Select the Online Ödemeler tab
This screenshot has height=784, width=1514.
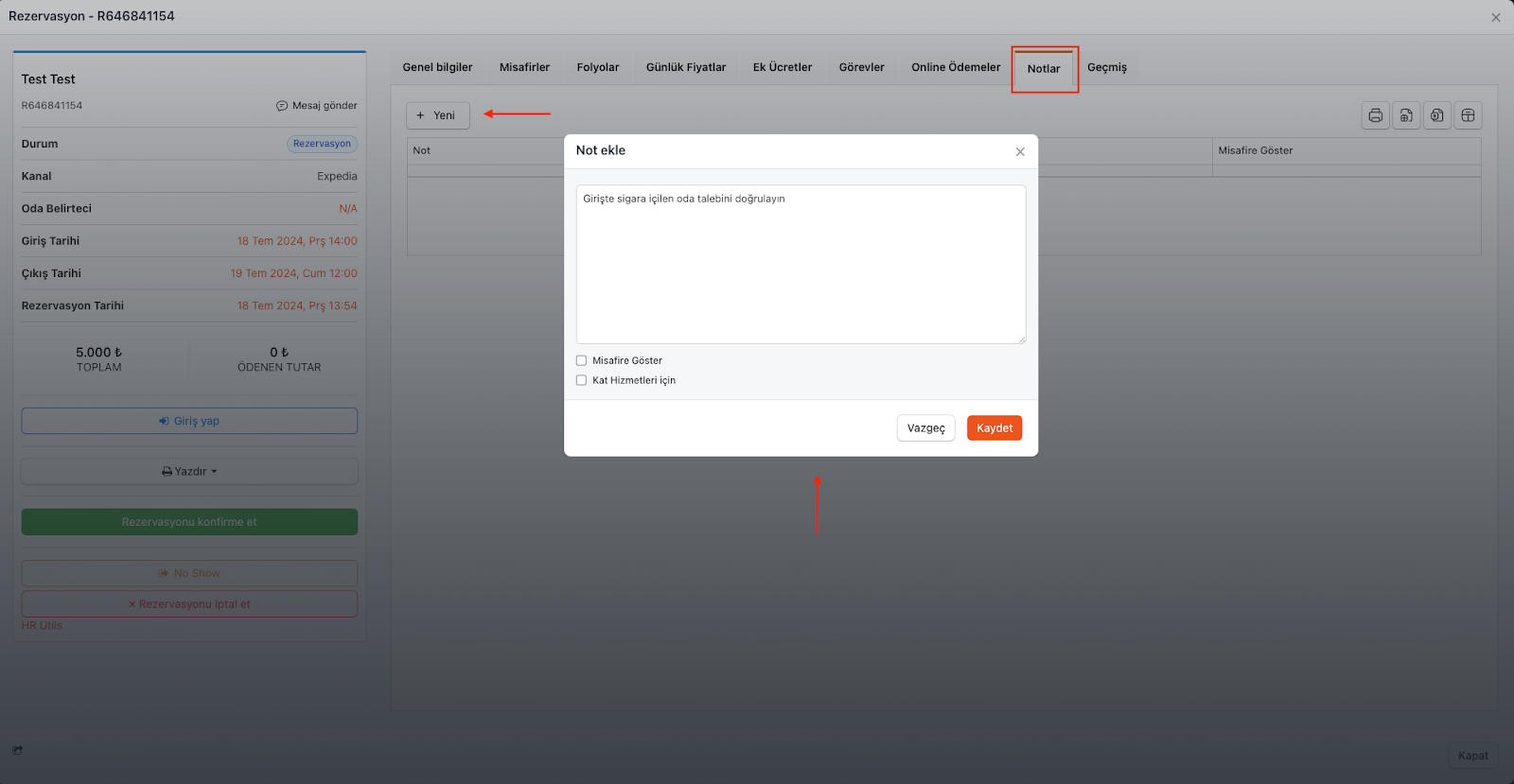tap(955, 67)
